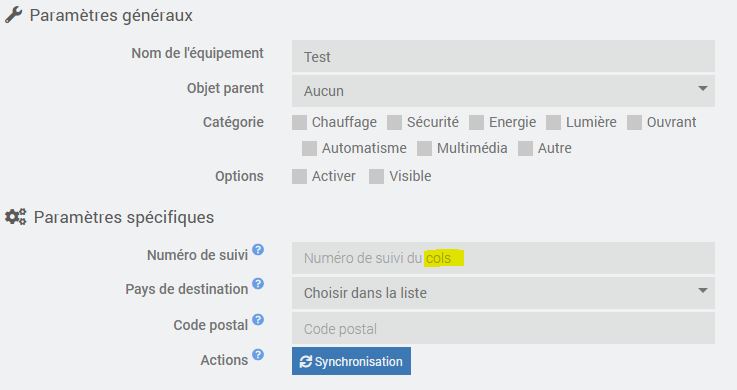Image resolution: width=737 pixels, height=390 pixels.
Task: Tick the Ouvrant category checkbox
Action: click(635, 122)
